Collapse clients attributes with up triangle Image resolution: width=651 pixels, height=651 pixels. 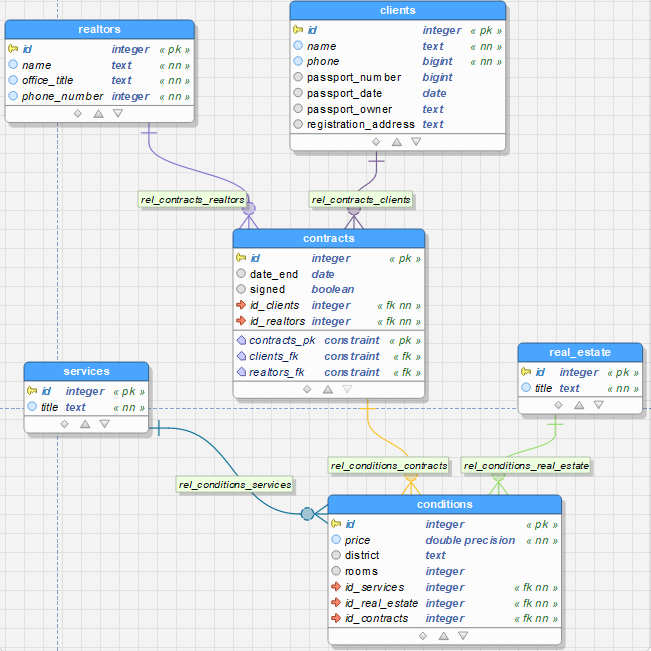tap(396, 142)
